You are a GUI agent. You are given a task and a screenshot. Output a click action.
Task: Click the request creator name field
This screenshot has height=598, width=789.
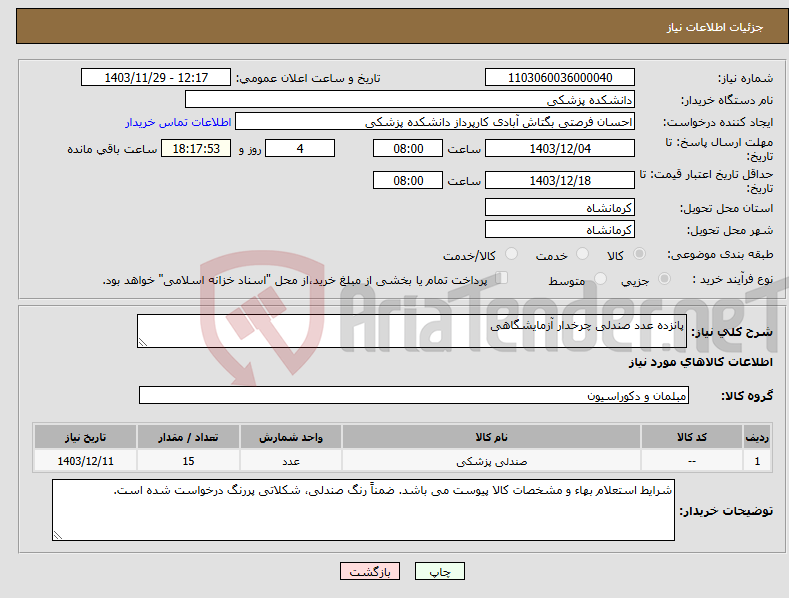(435, 121)
